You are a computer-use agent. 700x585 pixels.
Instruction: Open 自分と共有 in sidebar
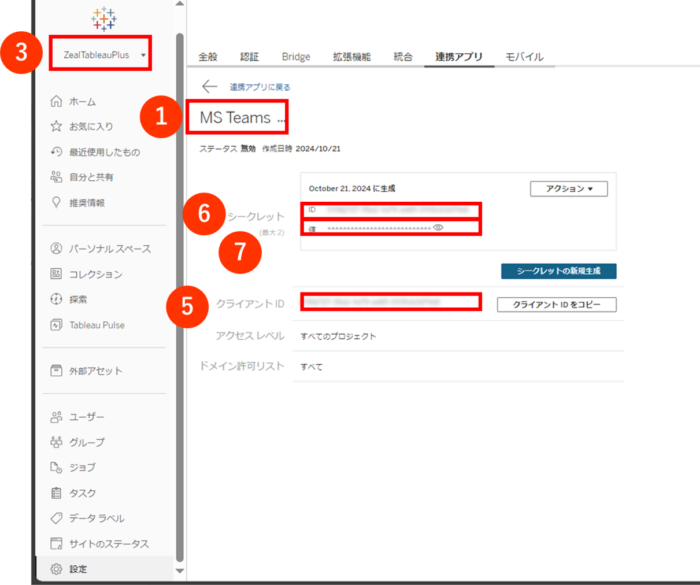click(x=91, y=177)
